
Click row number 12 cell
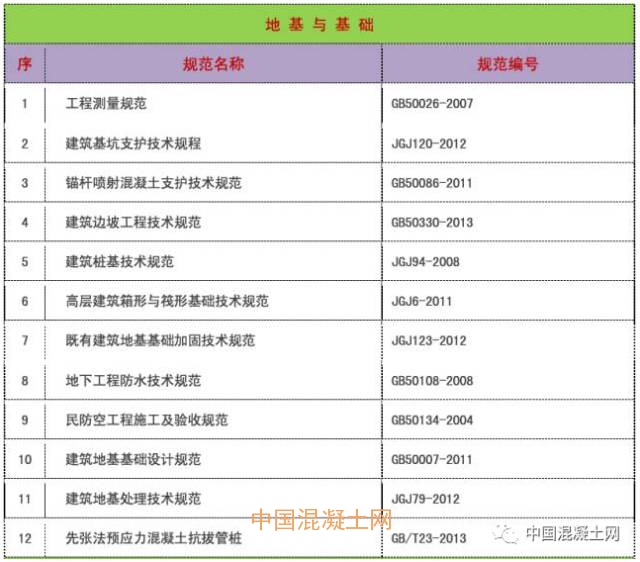pos(25,539)
